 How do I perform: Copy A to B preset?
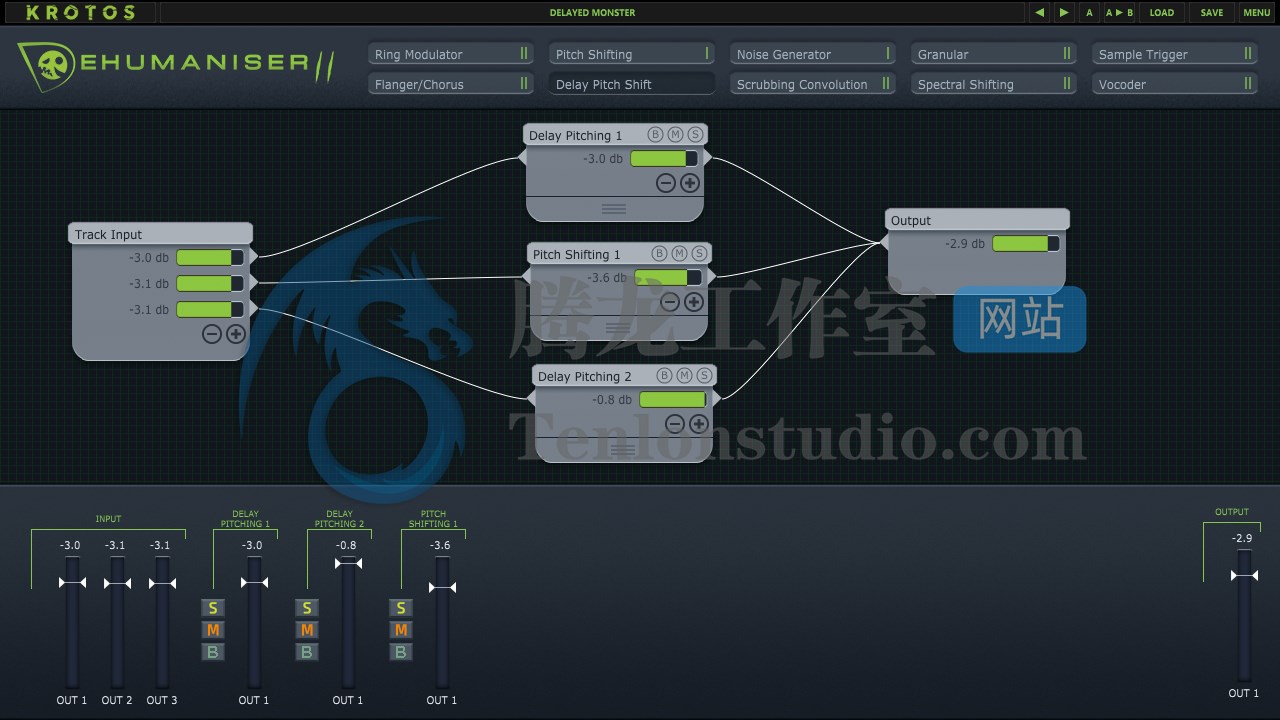pyautogui.click(x=1119, y=13)
